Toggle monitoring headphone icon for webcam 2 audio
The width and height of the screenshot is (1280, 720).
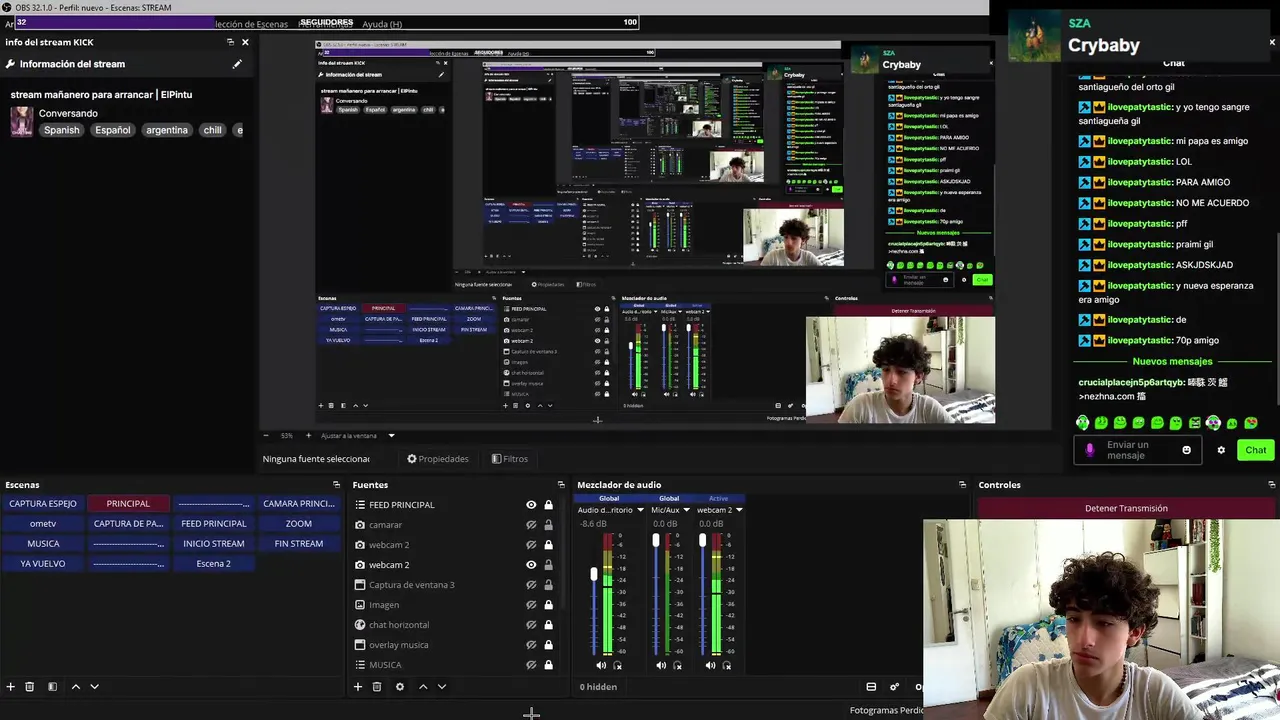pos(727,666)
